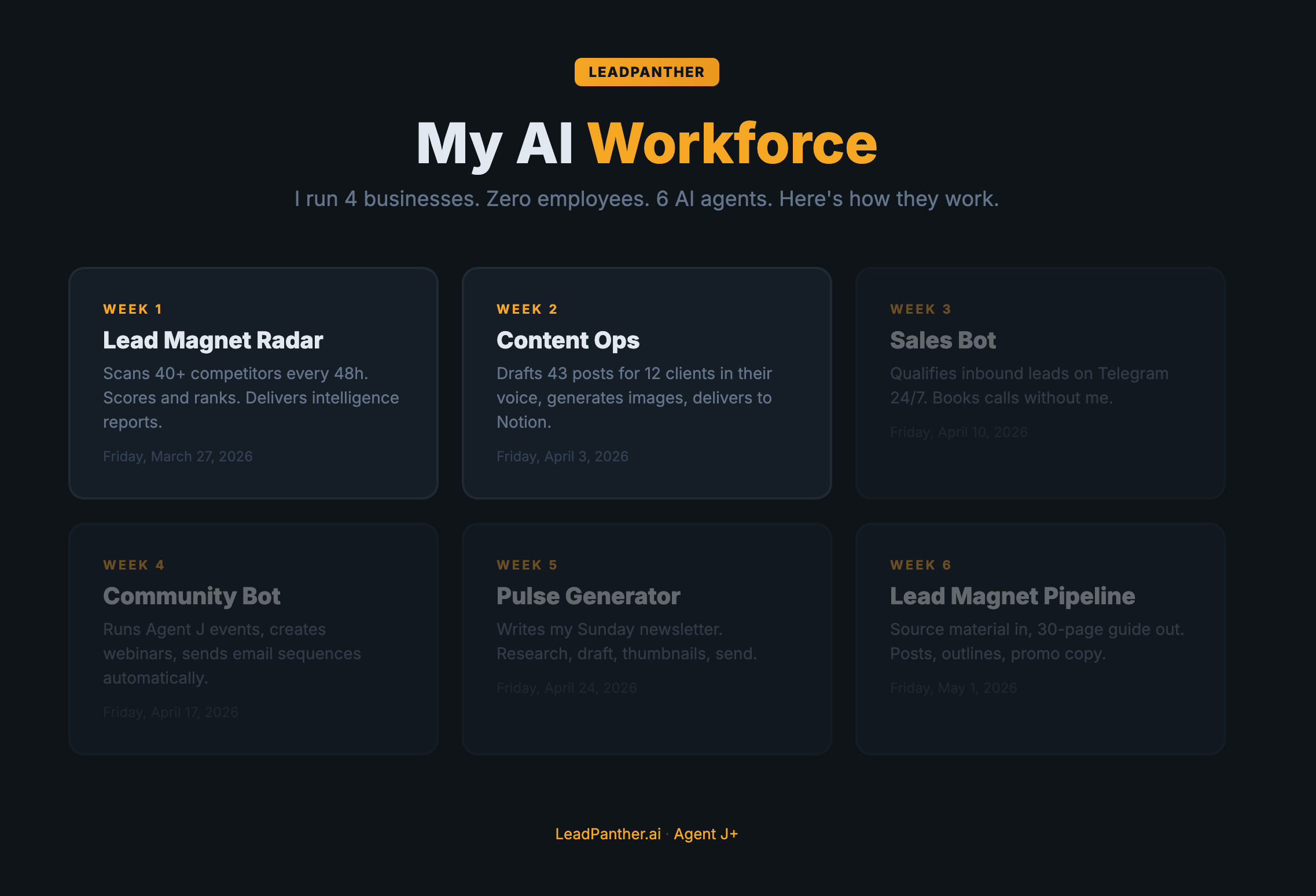Image resolution: width=1316 pixels, height=896 pixels.
Task: Click the WEEK 4 label
Action: [134, 565]
